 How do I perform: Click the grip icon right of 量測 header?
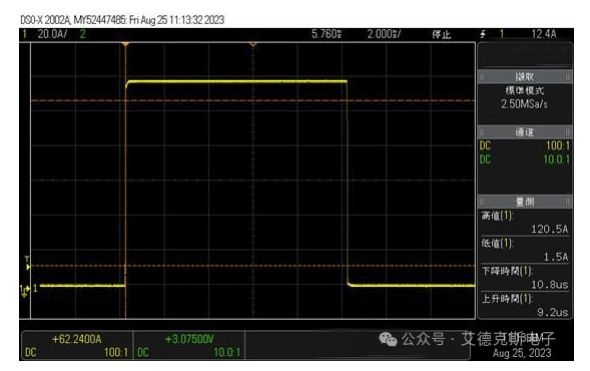[568, 202]
